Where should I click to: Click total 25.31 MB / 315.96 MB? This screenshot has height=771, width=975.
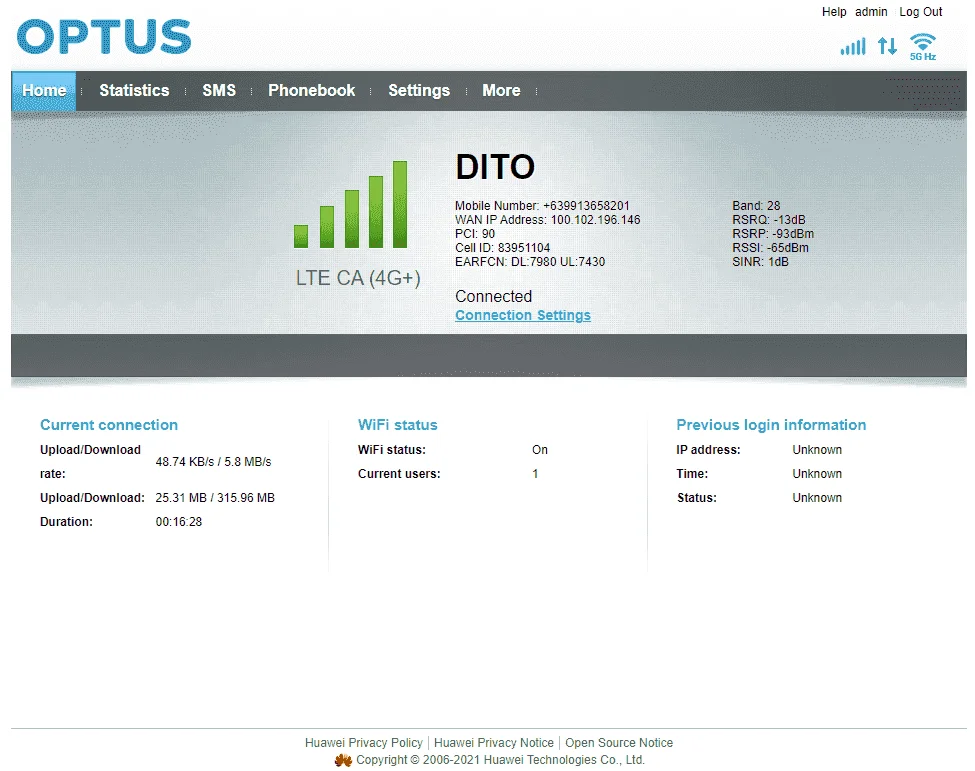point(215,498)
